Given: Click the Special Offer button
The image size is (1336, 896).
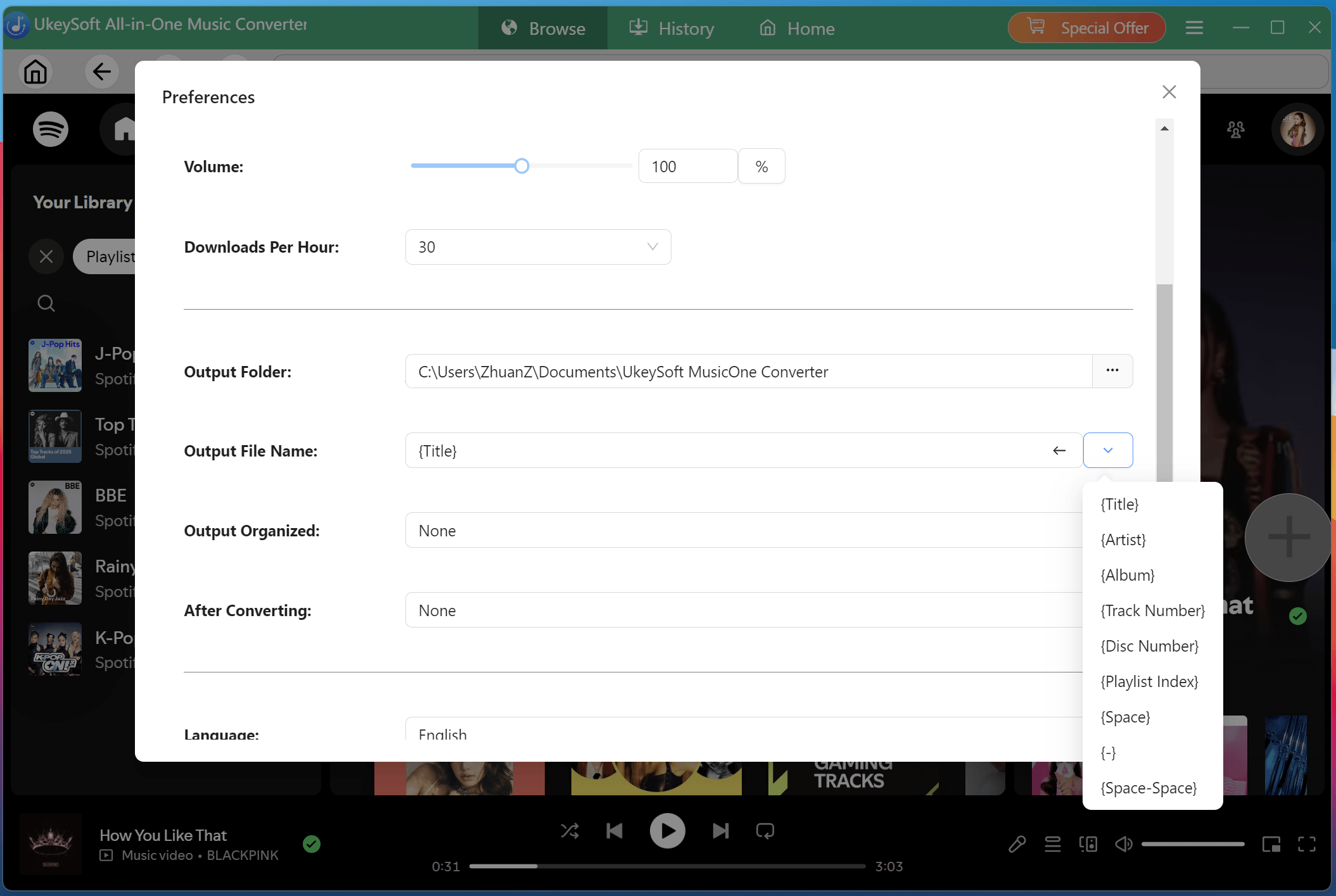Looking at the screenshot, I should (1086, 27).
